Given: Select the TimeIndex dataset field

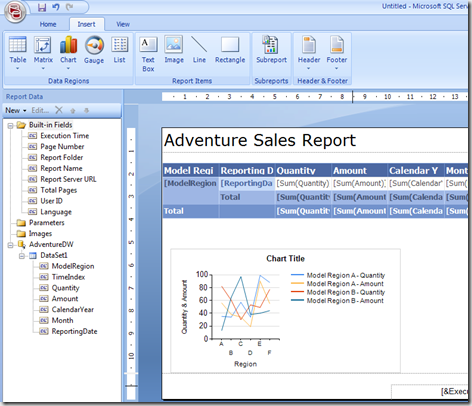Looking at the screenshot, I should point(68,277).
